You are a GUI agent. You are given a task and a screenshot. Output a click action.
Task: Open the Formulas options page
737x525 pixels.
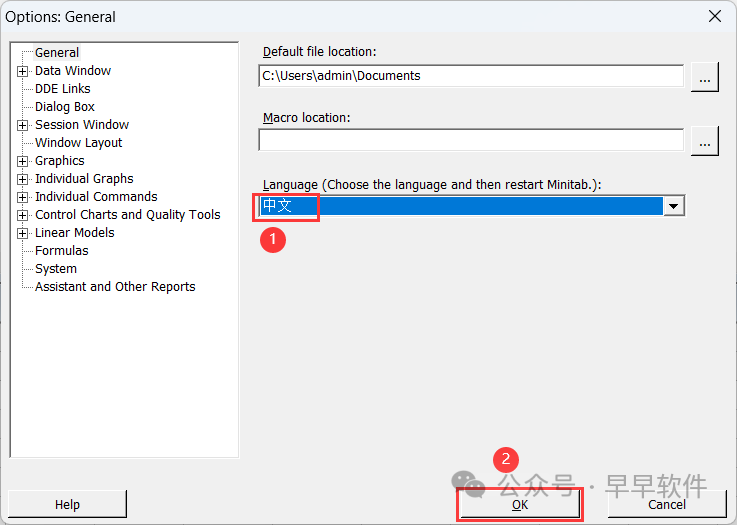(61, 251)
